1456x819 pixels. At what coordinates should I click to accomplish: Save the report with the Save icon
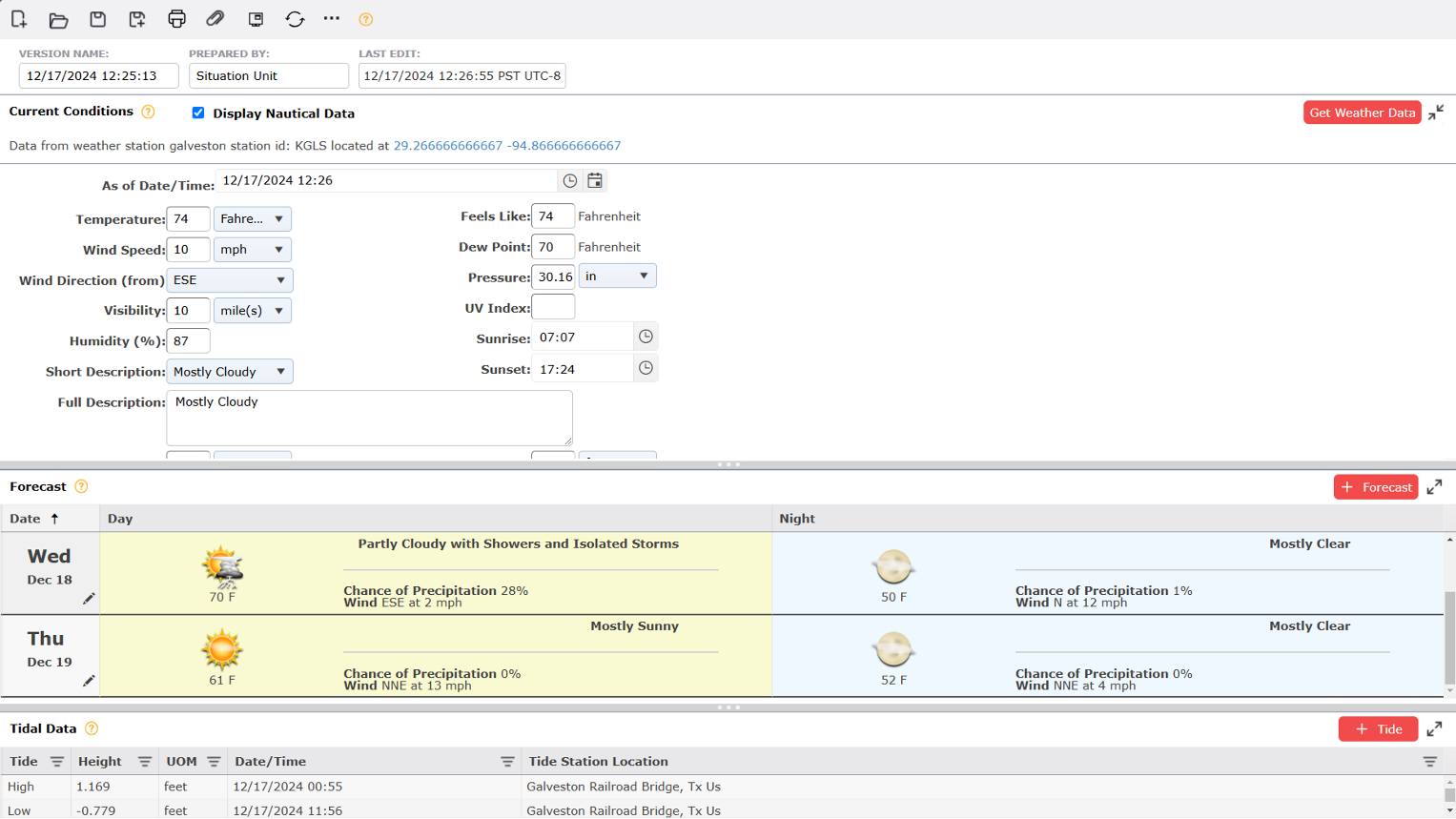pyautogui.click(x=97, y=19)
